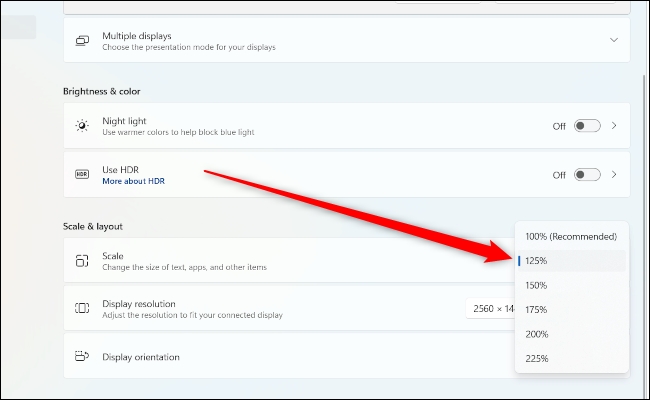Expand the Multiple displays section
The height and width of the screenshot is (400, 650).
pyautogui.click(x=613, y=40)
